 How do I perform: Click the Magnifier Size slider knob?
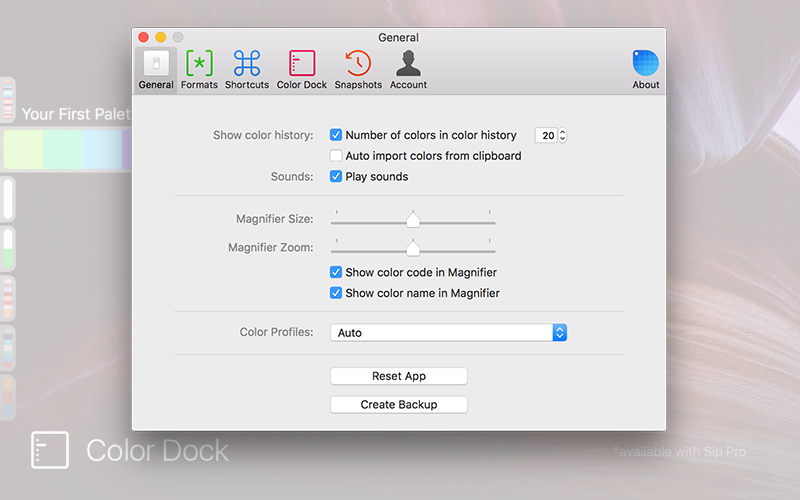click(x=412, y=220)
